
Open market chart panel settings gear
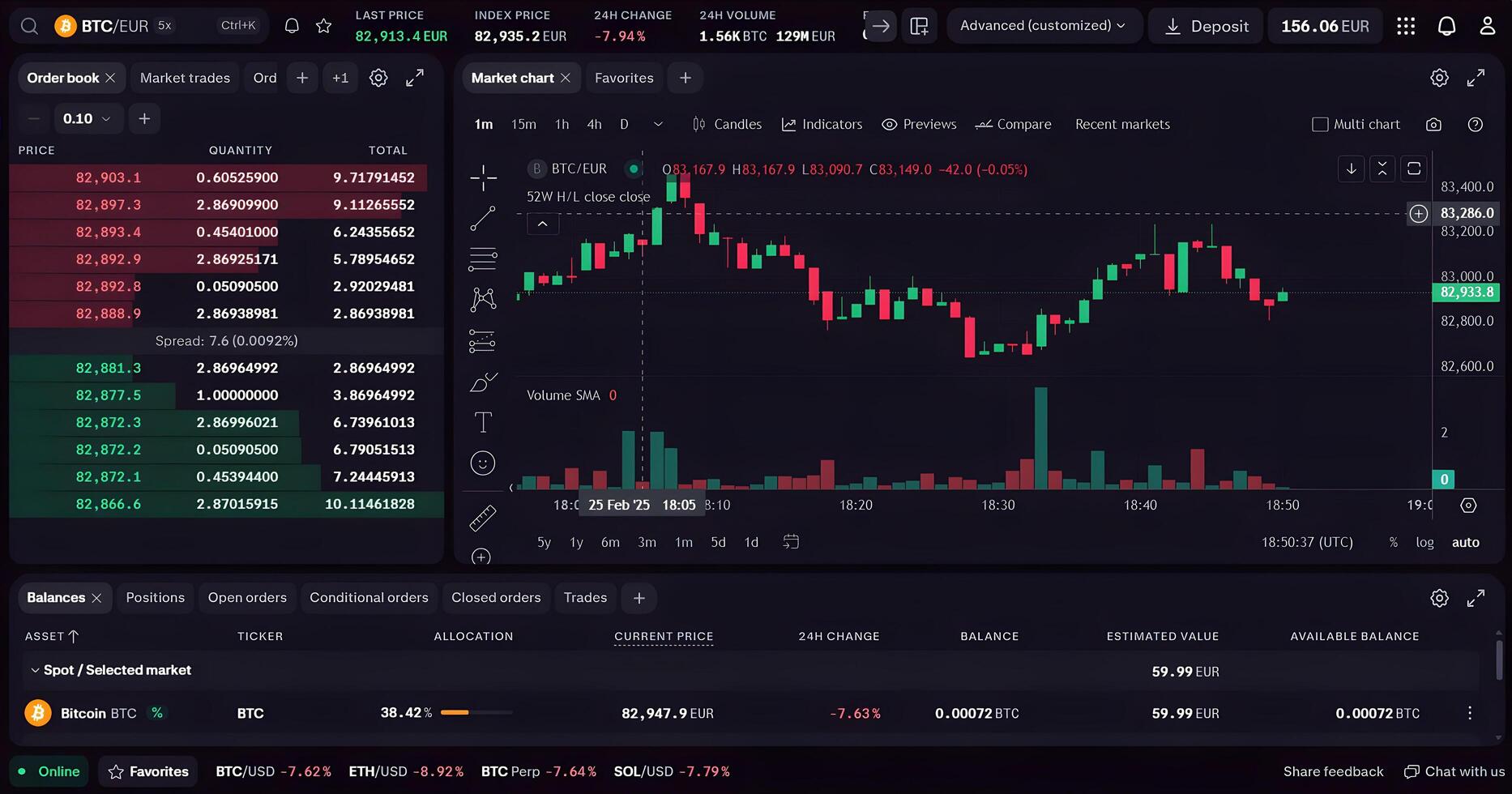[x=1439, y=78]
